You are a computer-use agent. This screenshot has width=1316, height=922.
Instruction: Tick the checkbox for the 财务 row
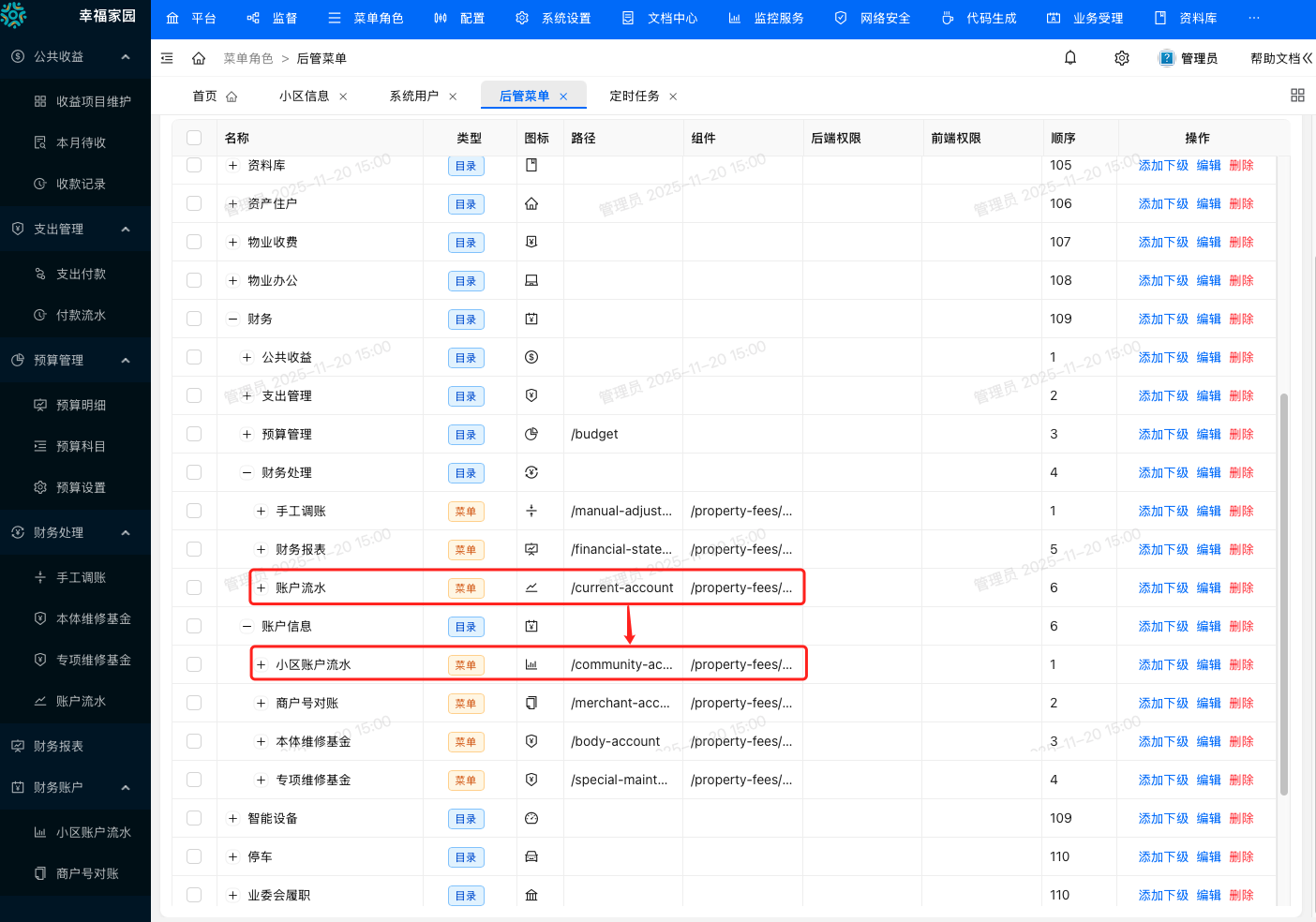[x=194, y=319]
